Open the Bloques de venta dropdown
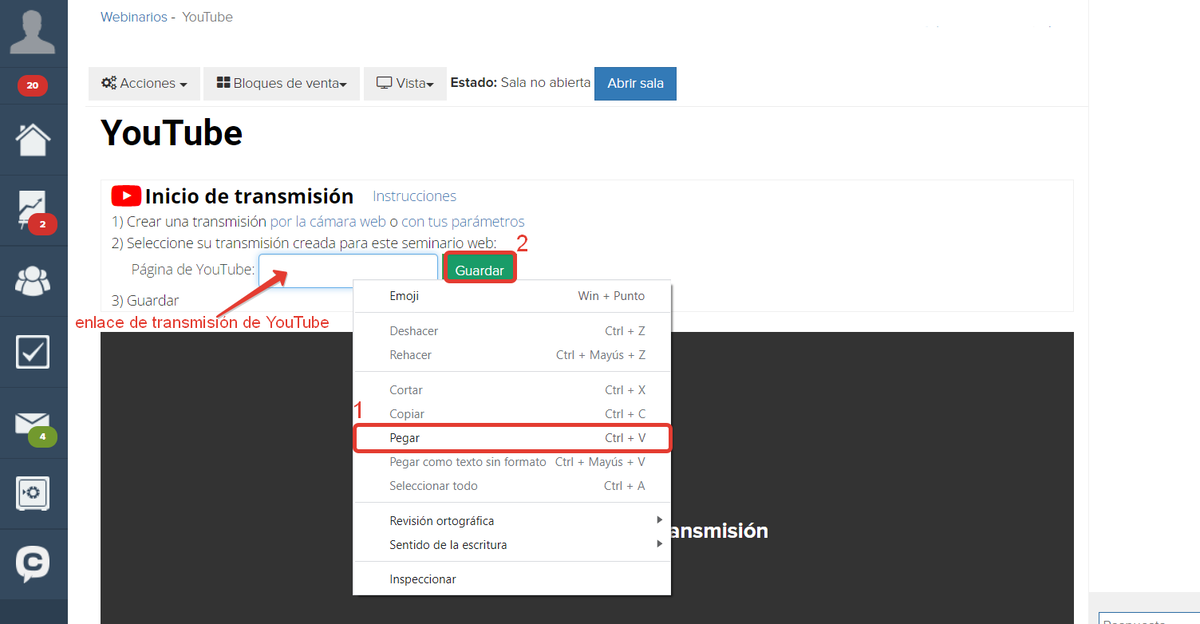Viewport: 1200px width, 624px height. (x=281, y=84)
